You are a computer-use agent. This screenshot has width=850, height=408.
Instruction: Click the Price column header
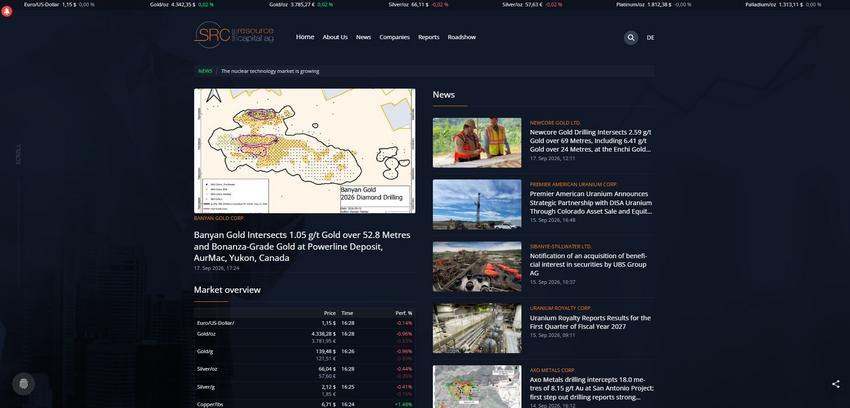pyautogui.click(x=330, y=313)
